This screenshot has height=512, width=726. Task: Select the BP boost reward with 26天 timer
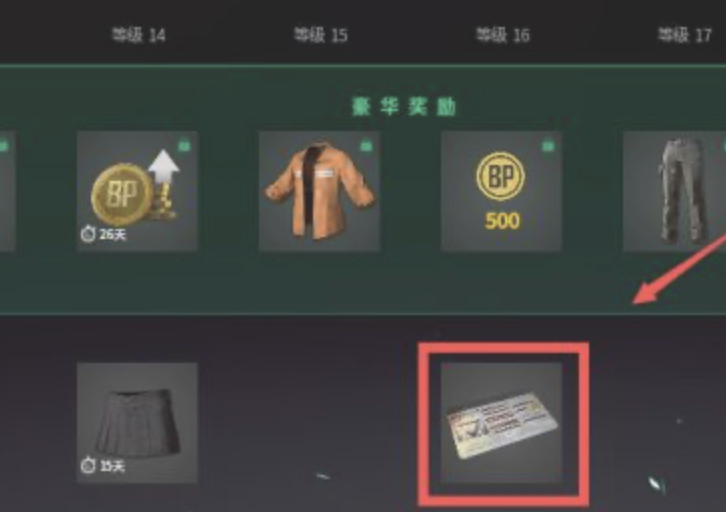(137, 191)
